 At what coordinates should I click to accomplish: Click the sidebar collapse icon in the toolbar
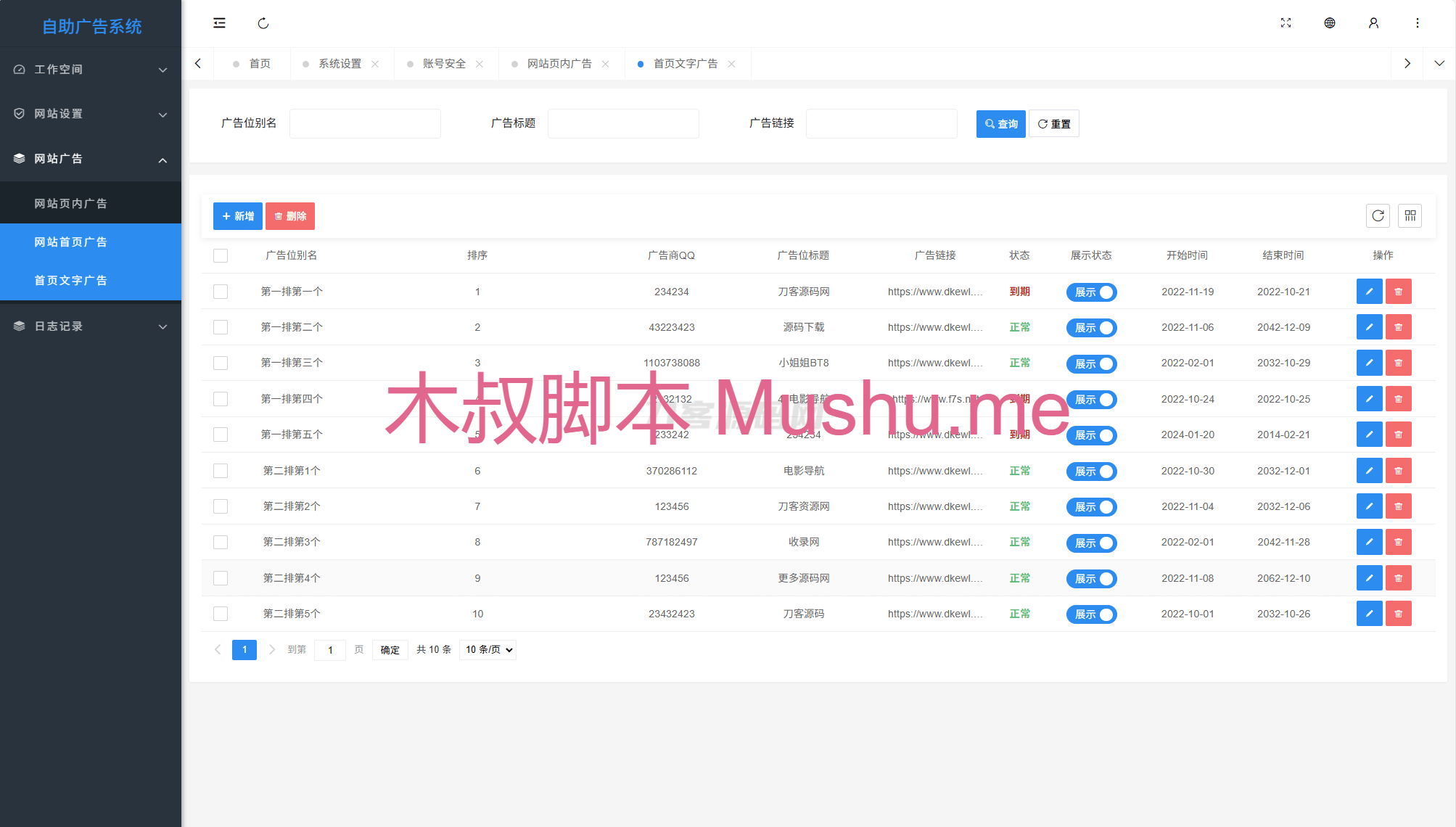coord(220,22)
